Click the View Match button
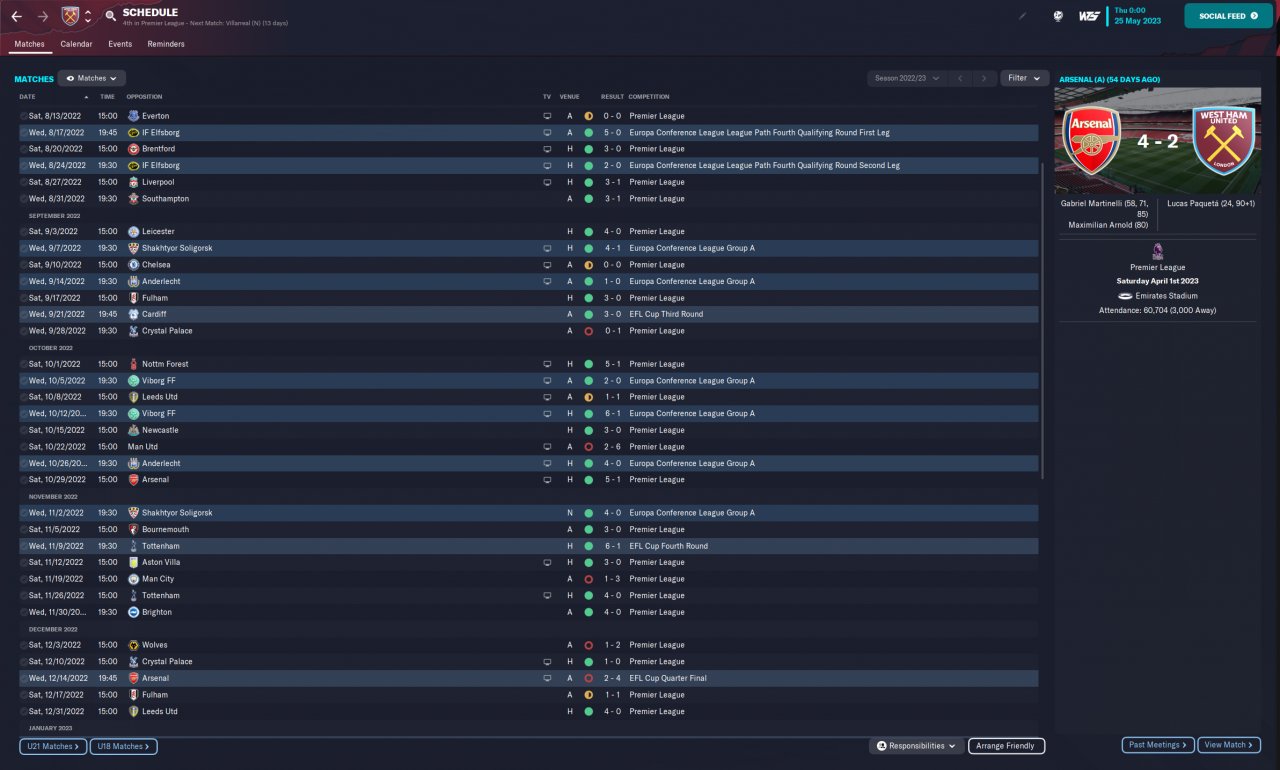Screen dimensions: 1280x770 1229,745
